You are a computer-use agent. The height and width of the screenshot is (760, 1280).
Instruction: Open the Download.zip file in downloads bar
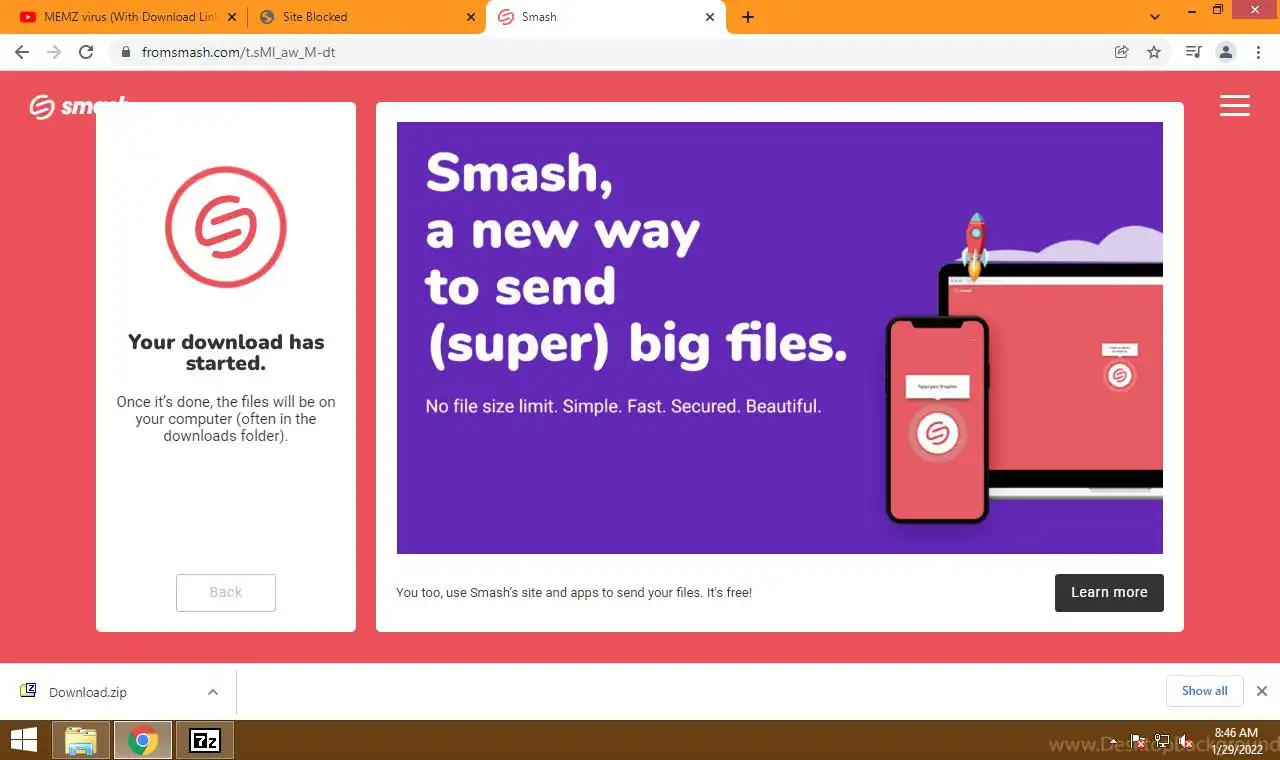[88, 692]
